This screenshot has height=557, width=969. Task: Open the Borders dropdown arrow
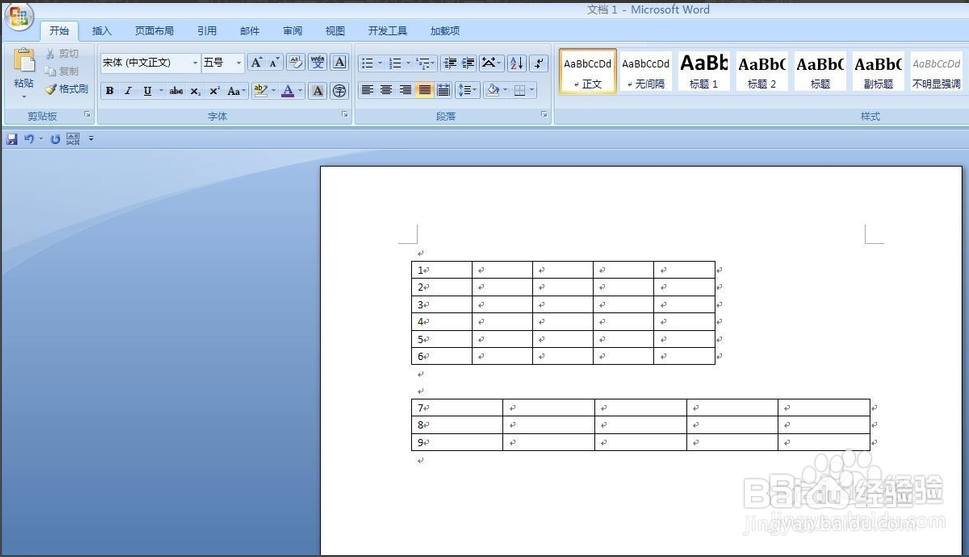[x=531, y=90]
